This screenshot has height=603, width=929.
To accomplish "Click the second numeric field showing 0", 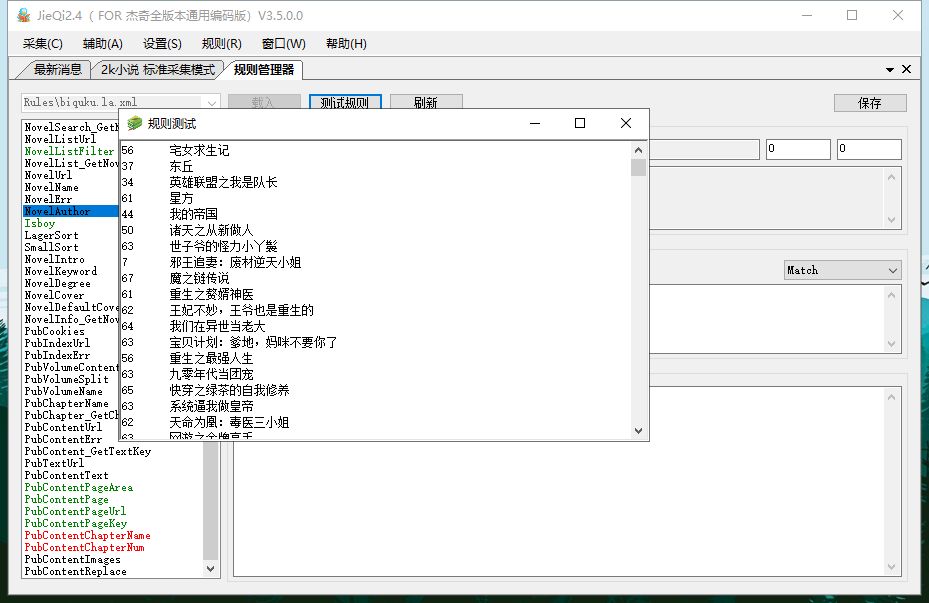I will pyautogui.click(x=869, y=149).
